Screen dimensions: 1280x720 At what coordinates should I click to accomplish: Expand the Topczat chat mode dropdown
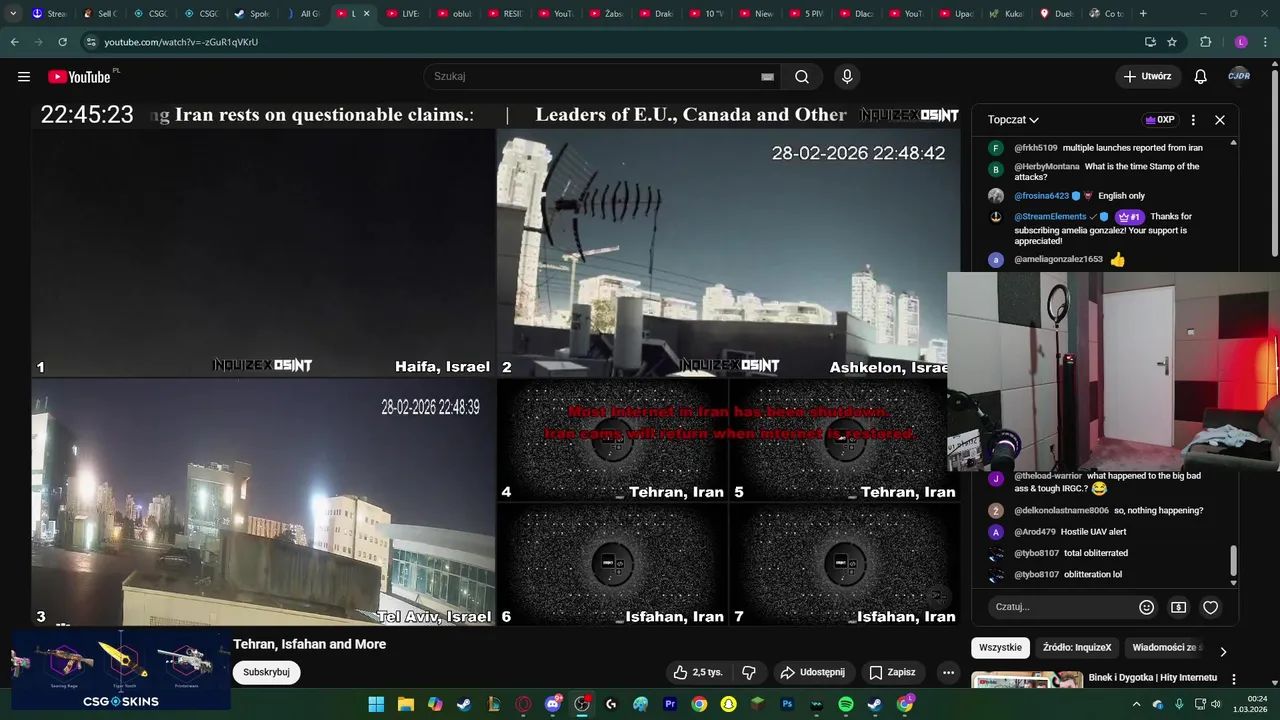(x=1013, y=120)
